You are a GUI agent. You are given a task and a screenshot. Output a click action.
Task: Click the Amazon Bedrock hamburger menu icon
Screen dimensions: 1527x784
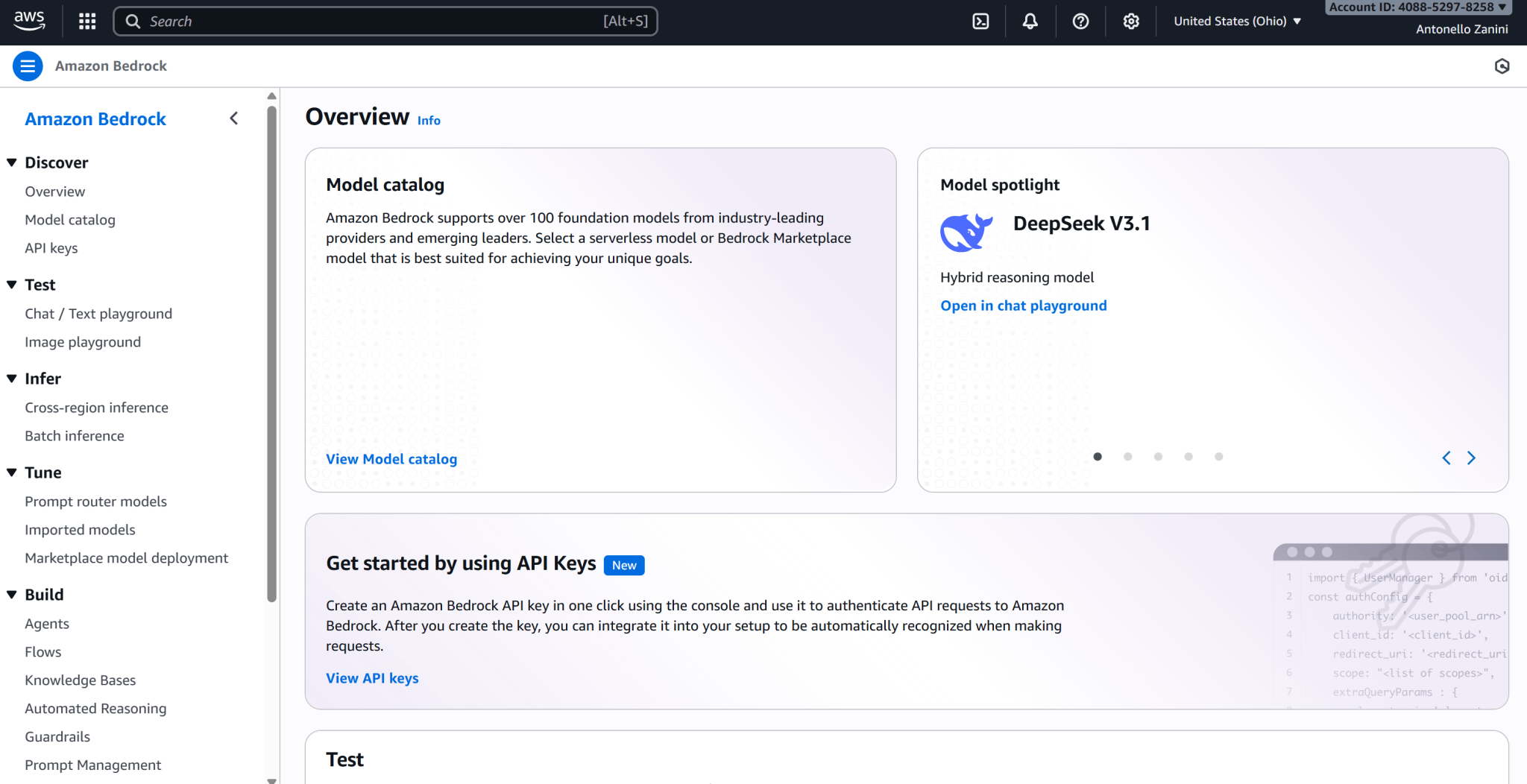point(28,66)
